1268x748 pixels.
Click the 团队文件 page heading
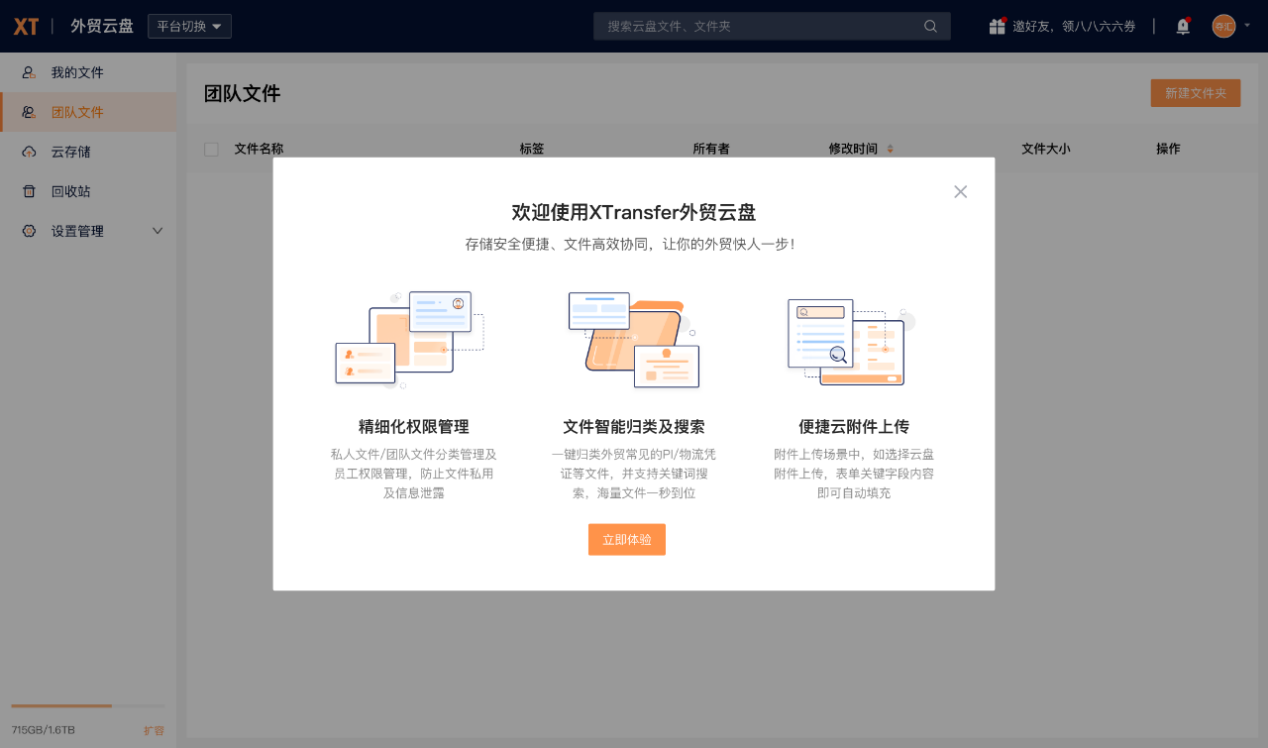coord(242,94)
